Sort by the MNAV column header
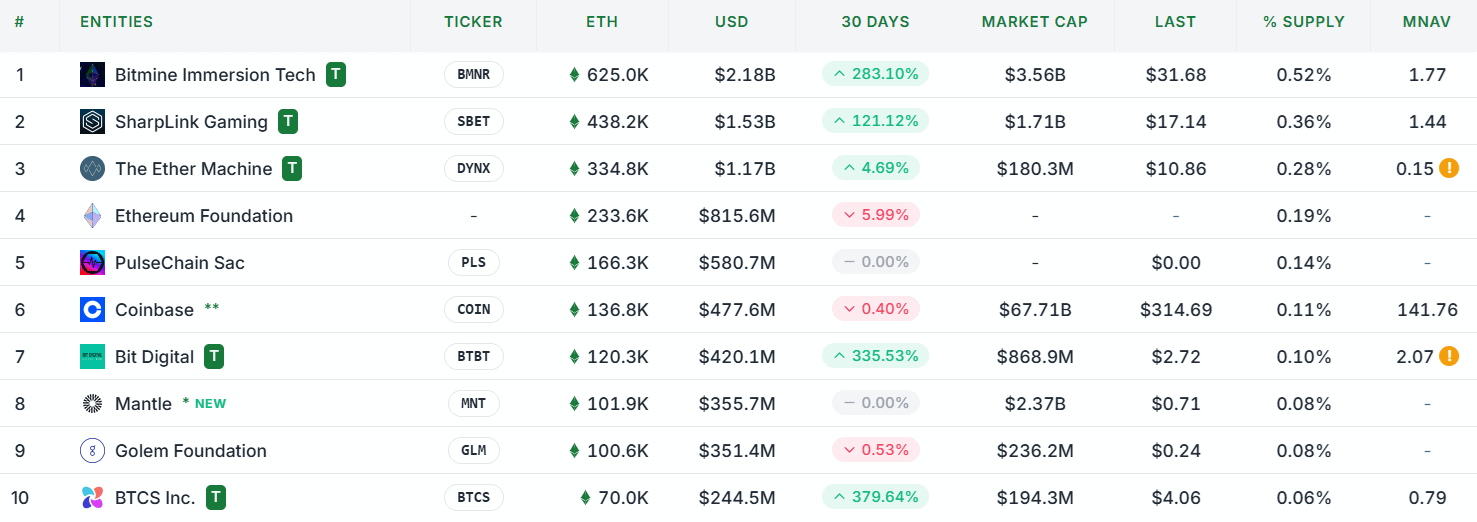 click(x=1426, y=22)
